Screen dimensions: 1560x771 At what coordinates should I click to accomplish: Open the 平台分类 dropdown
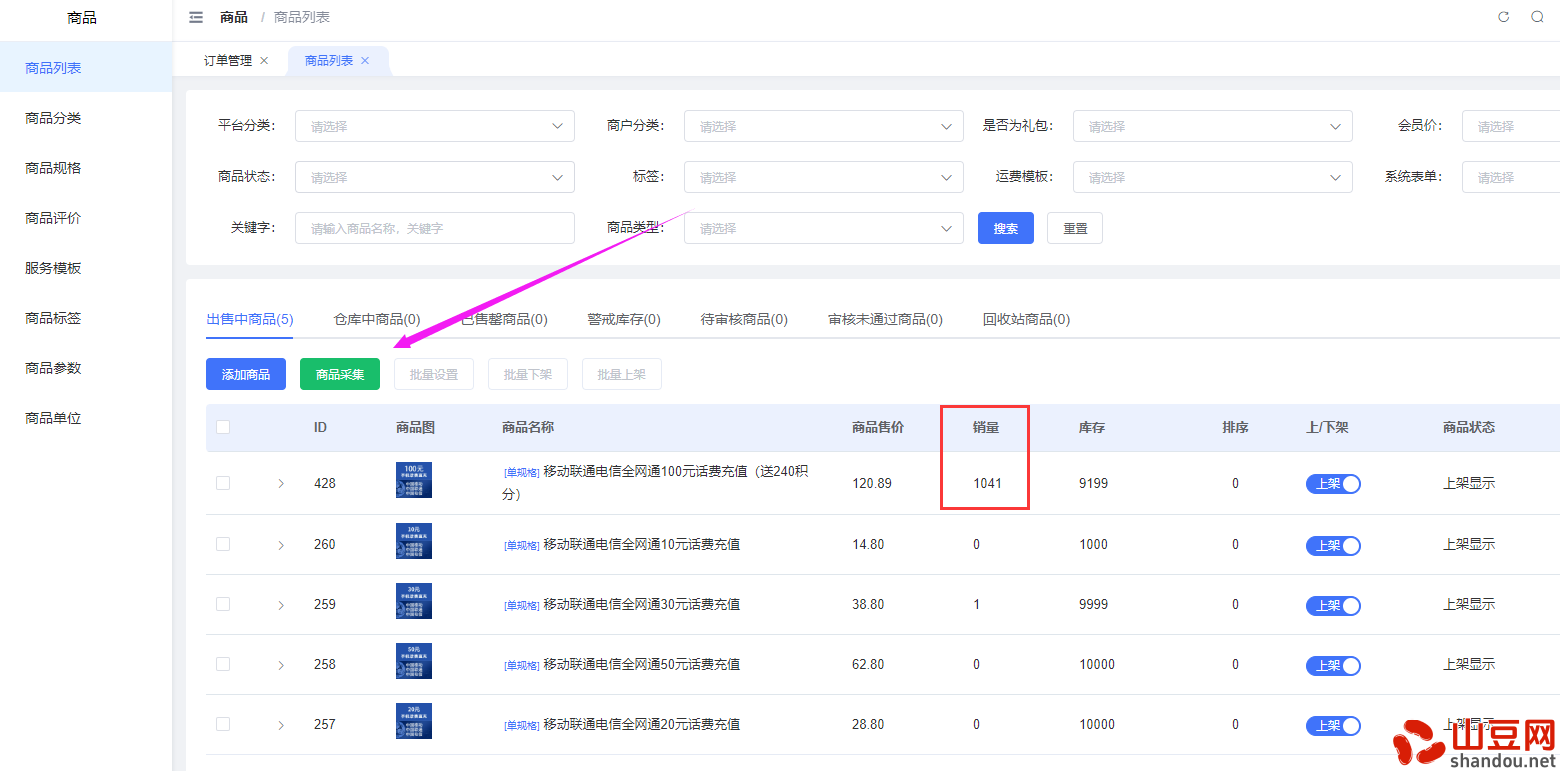point(434,126)
